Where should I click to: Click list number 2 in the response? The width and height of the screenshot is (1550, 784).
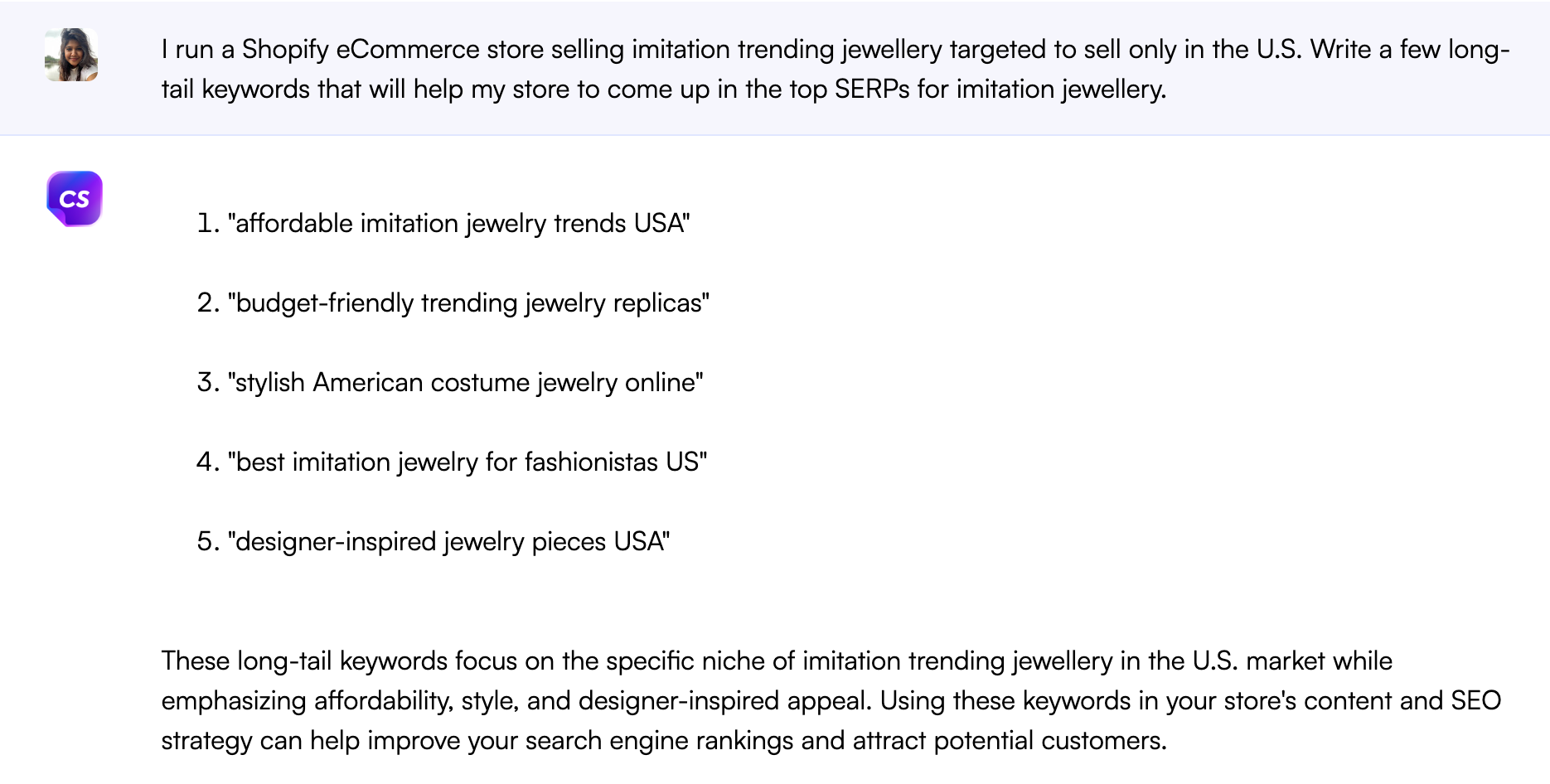pos(207,303)
